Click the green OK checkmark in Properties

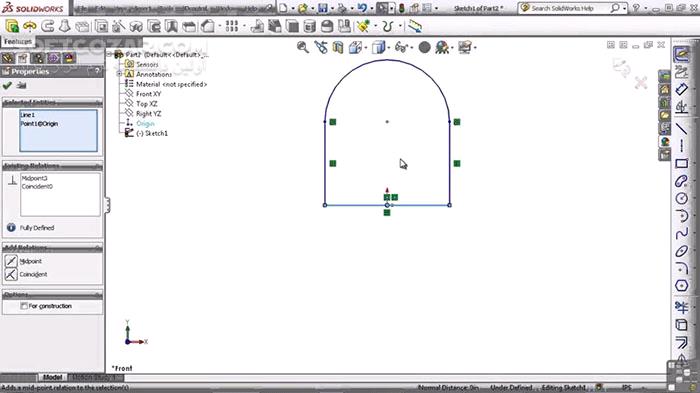tap(7, 85)
